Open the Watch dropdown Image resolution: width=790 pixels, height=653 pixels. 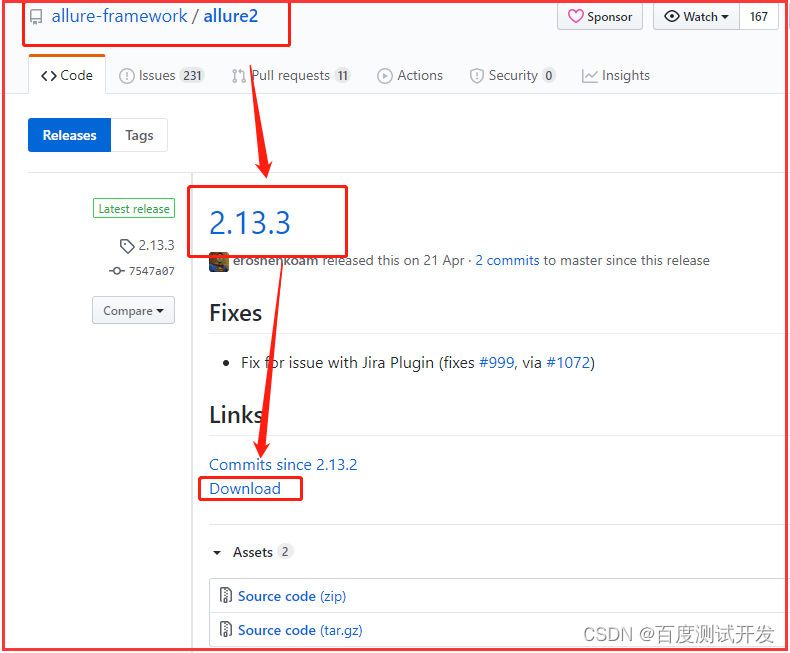696,17
